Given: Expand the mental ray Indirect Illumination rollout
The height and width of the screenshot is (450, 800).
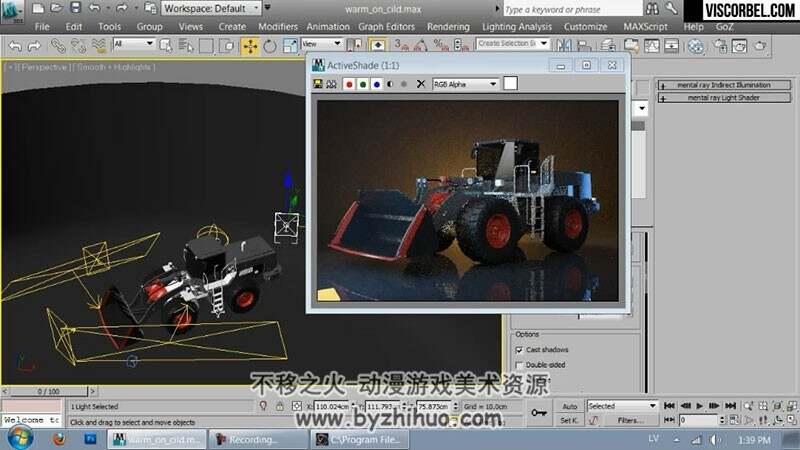Looking at the screenshot, I should pos(724,85).
